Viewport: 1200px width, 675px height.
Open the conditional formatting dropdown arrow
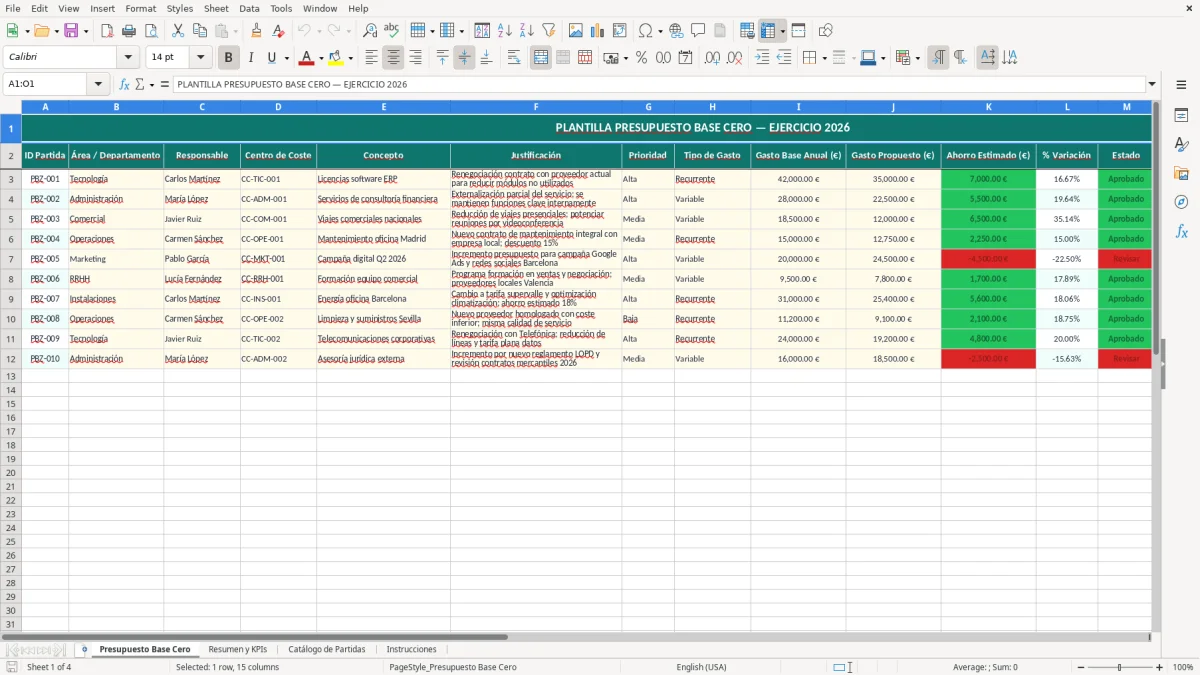click(x=918, y=58)
